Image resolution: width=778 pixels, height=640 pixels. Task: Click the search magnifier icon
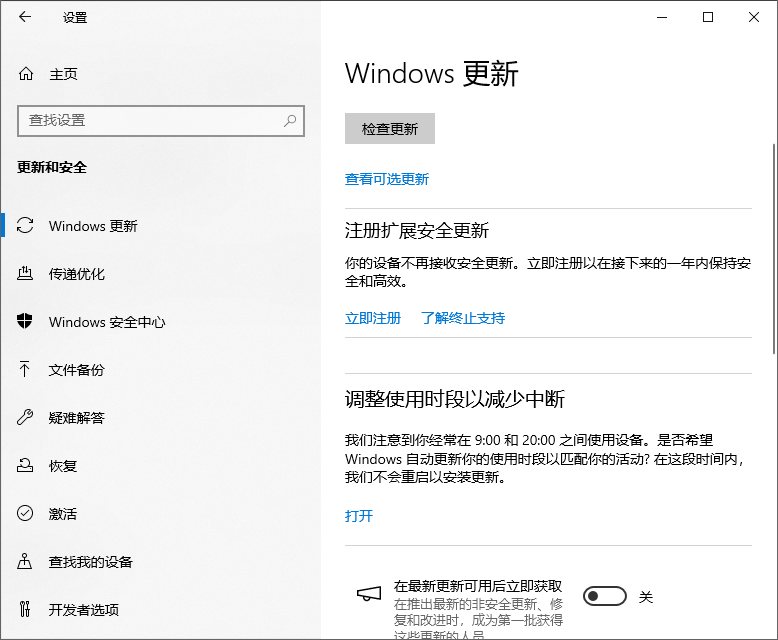point(290,121)
